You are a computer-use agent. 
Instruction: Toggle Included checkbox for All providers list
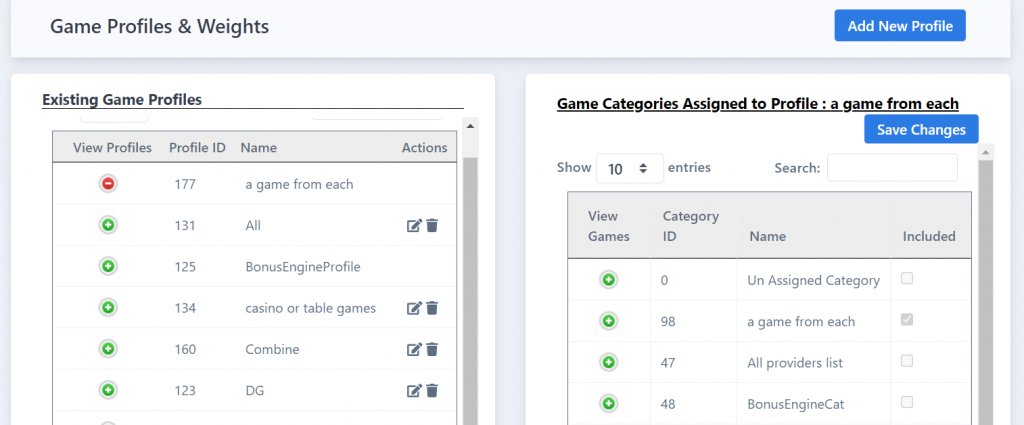point(906,361)
